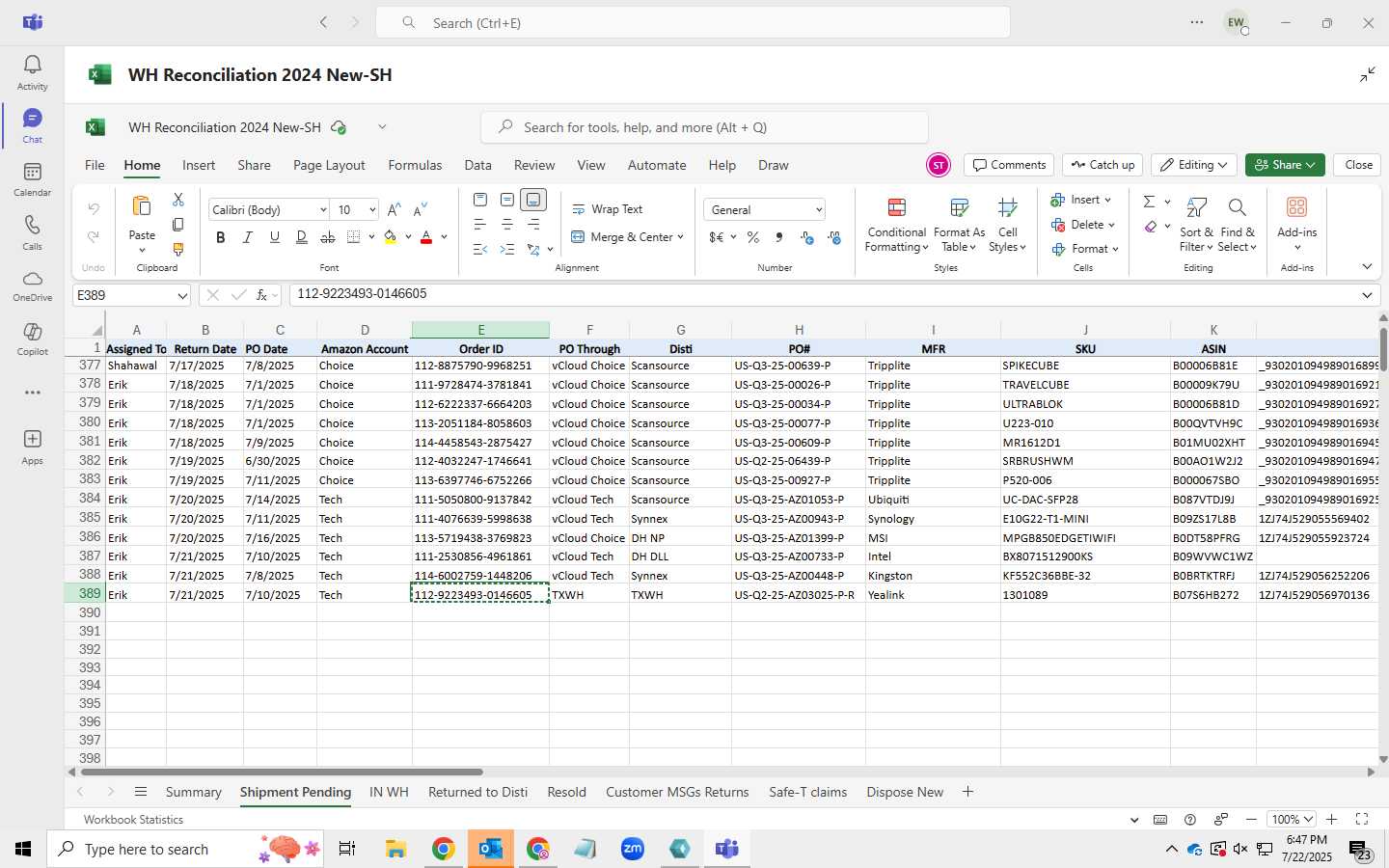Viewport: 1389px width, 868px height.
Task: Toggle center alignment
Action: point(507,225)
